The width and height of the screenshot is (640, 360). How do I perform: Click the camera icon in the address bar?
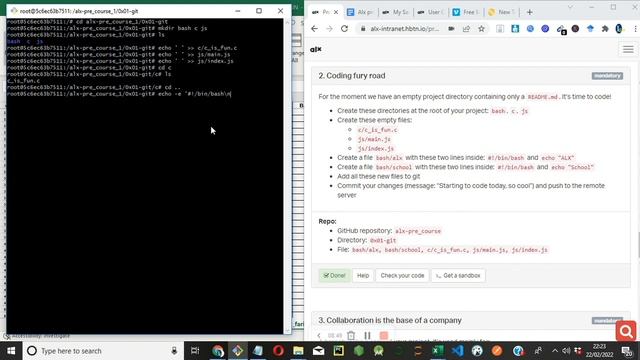pyautogui.click(x=451, y=29)
